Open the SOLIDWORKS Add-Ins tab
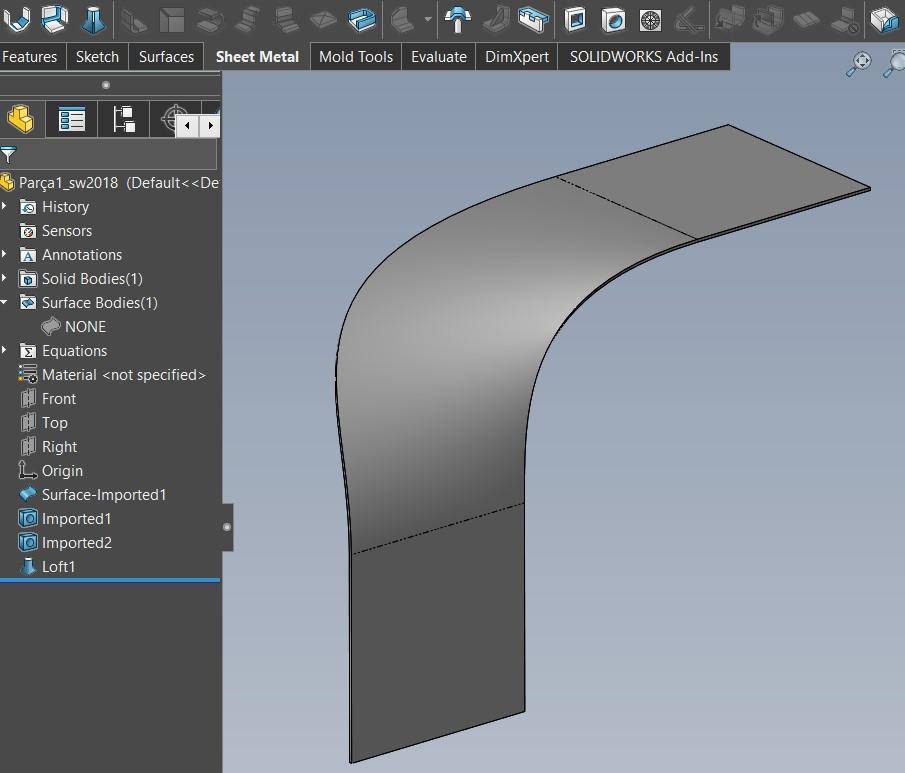 tap(643, 57)
